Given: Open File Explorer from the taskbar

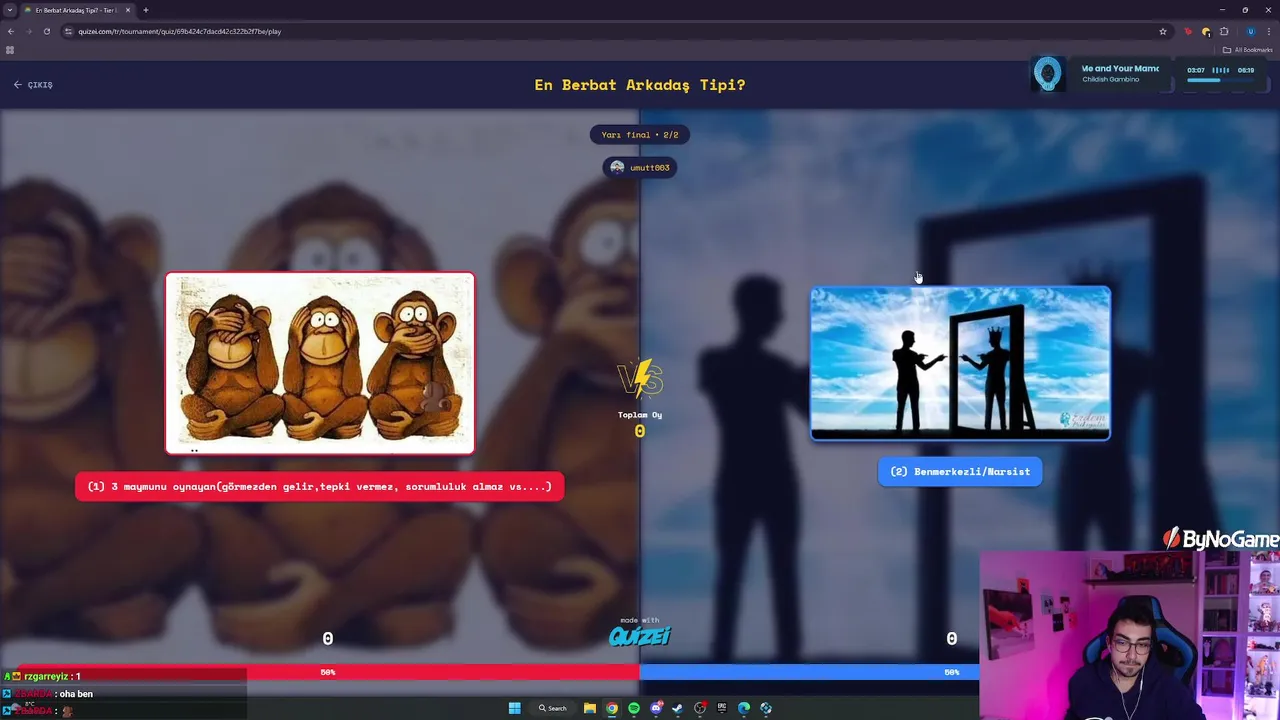Looking at the screenshot, I should (590, 708).
